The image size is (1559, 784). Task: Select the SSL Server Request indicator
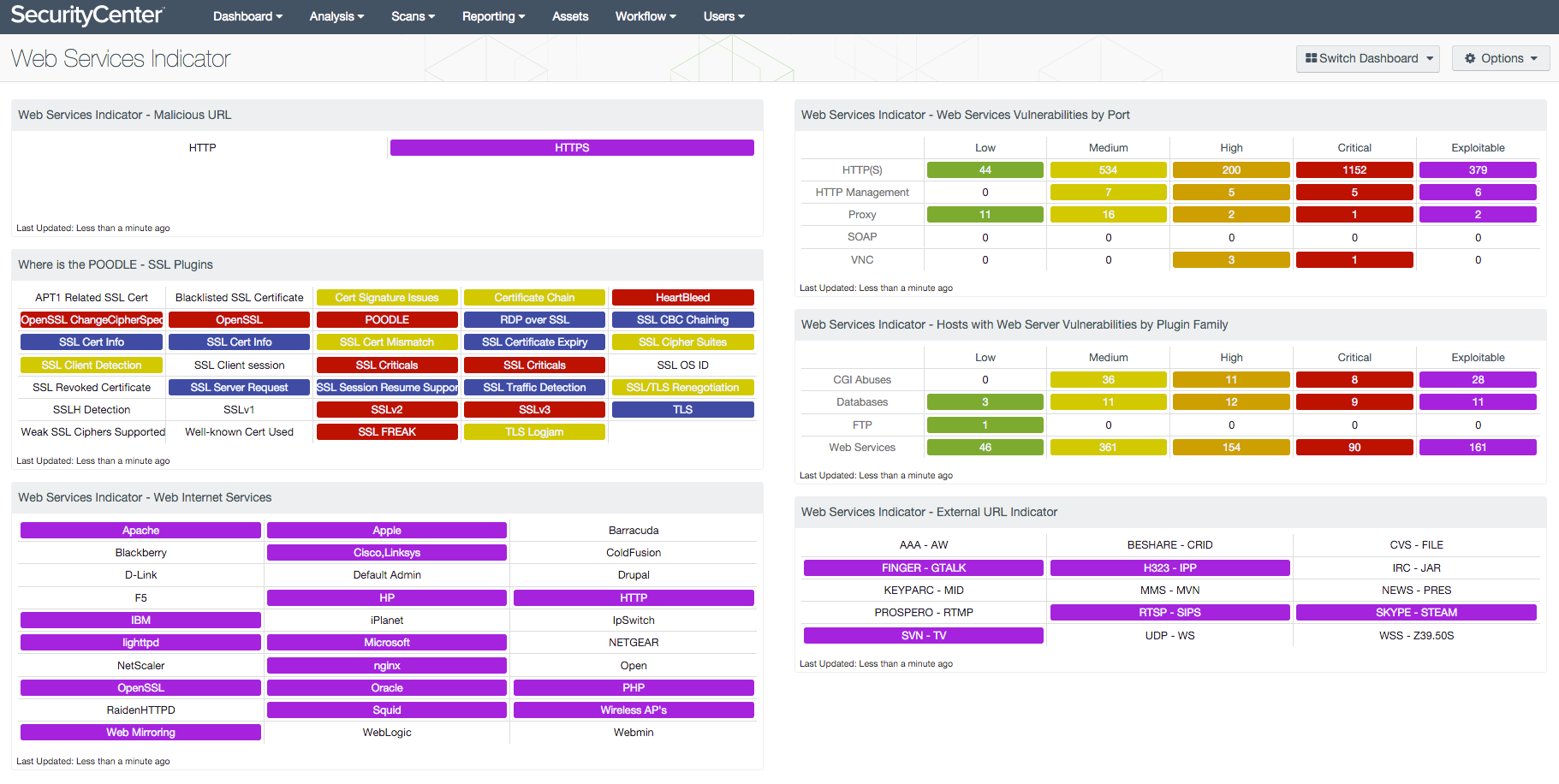pos(239,388)
